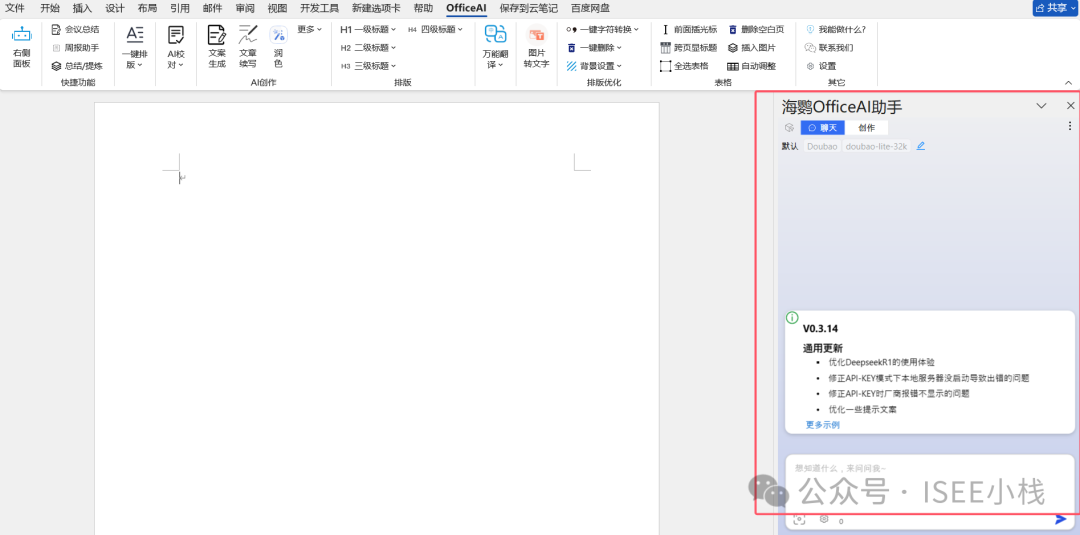Click 我能做什么? help icon
Image resolution: width=1080 pixels, height=535 pixels.
pos(810,30)
